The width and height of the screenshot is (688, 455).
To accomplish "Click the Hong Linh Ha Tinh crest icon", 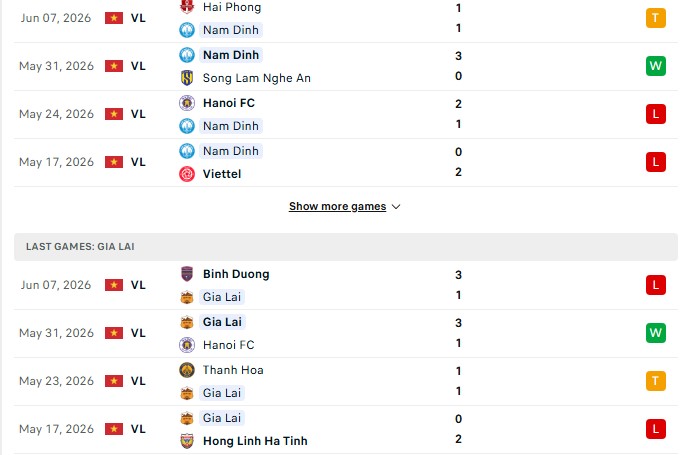I will 187,441.
